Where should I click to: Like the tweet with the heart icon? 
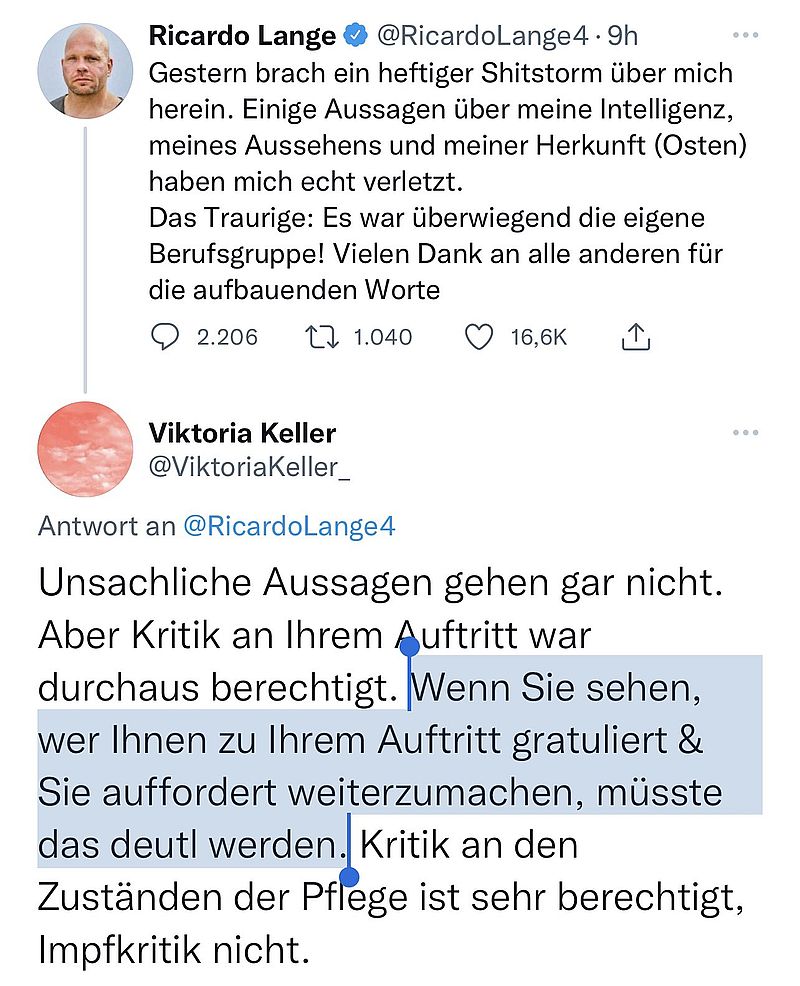[481, 338]
